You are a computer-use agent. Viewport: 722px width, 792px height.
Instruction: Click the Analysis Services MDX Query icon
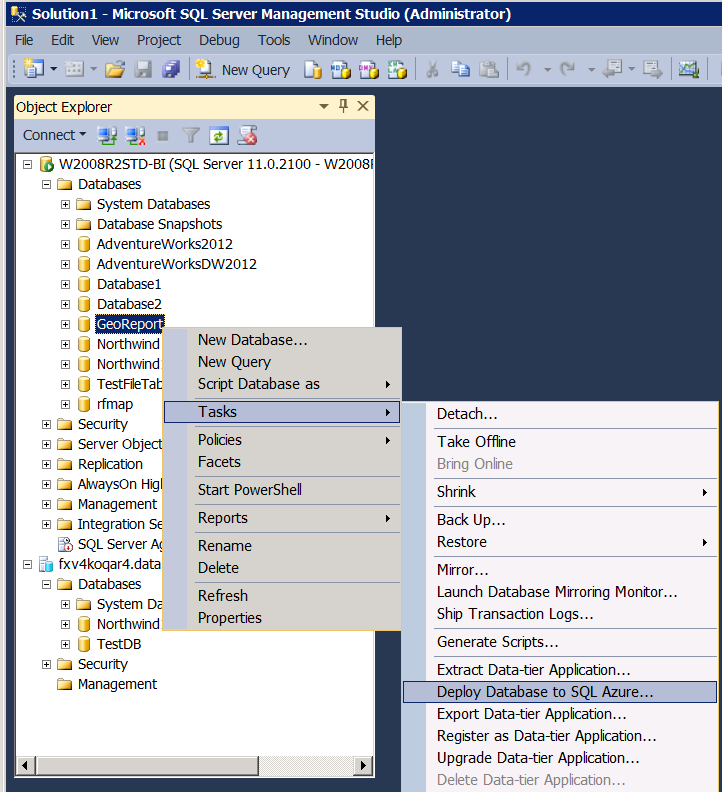[341, 69]
